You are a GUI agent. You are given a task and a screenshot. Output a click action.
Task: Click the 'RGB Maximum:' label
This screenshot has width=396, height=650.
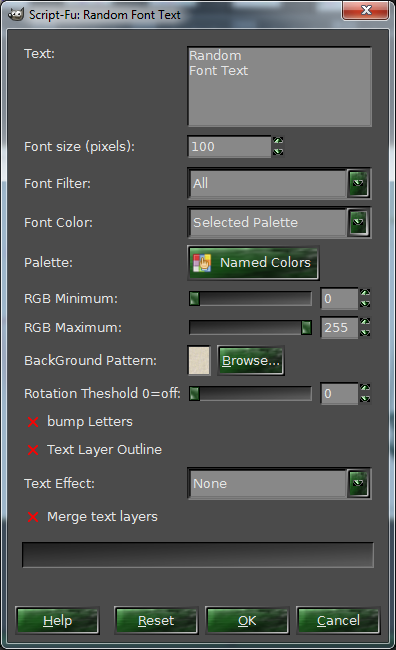[73, 327]
